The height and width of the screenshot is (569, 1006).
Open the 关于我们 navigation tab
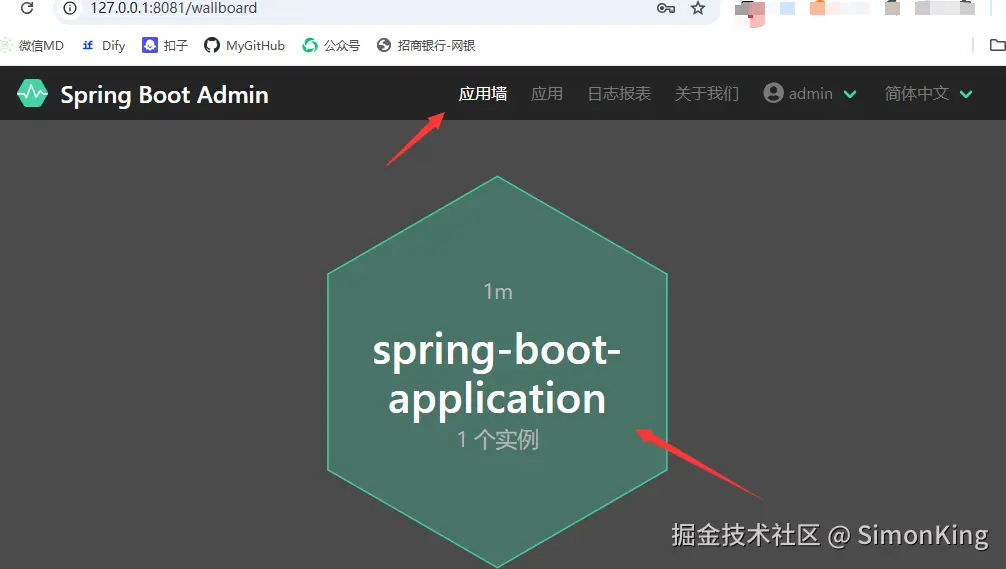706,94
